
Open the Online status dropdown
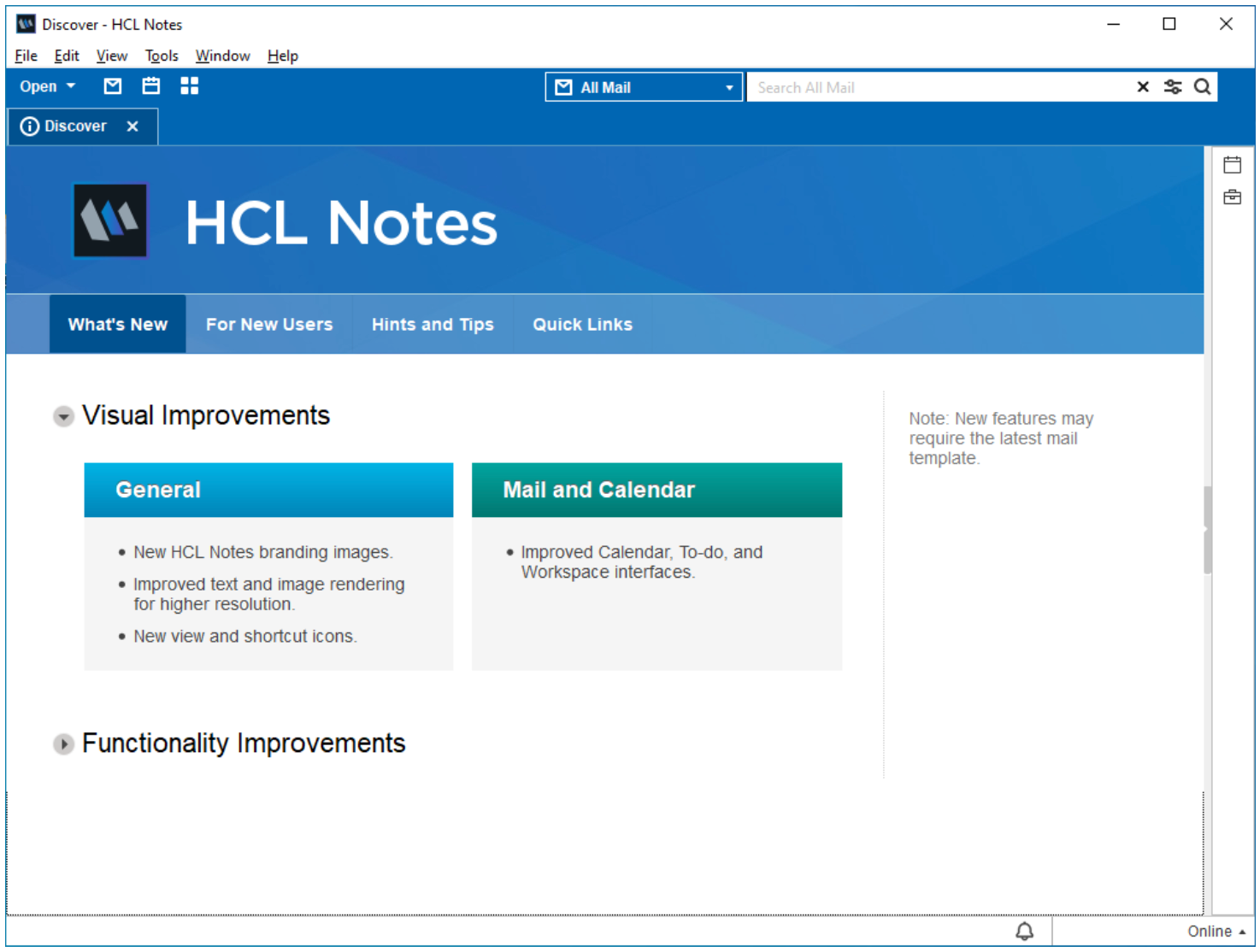1216,931
